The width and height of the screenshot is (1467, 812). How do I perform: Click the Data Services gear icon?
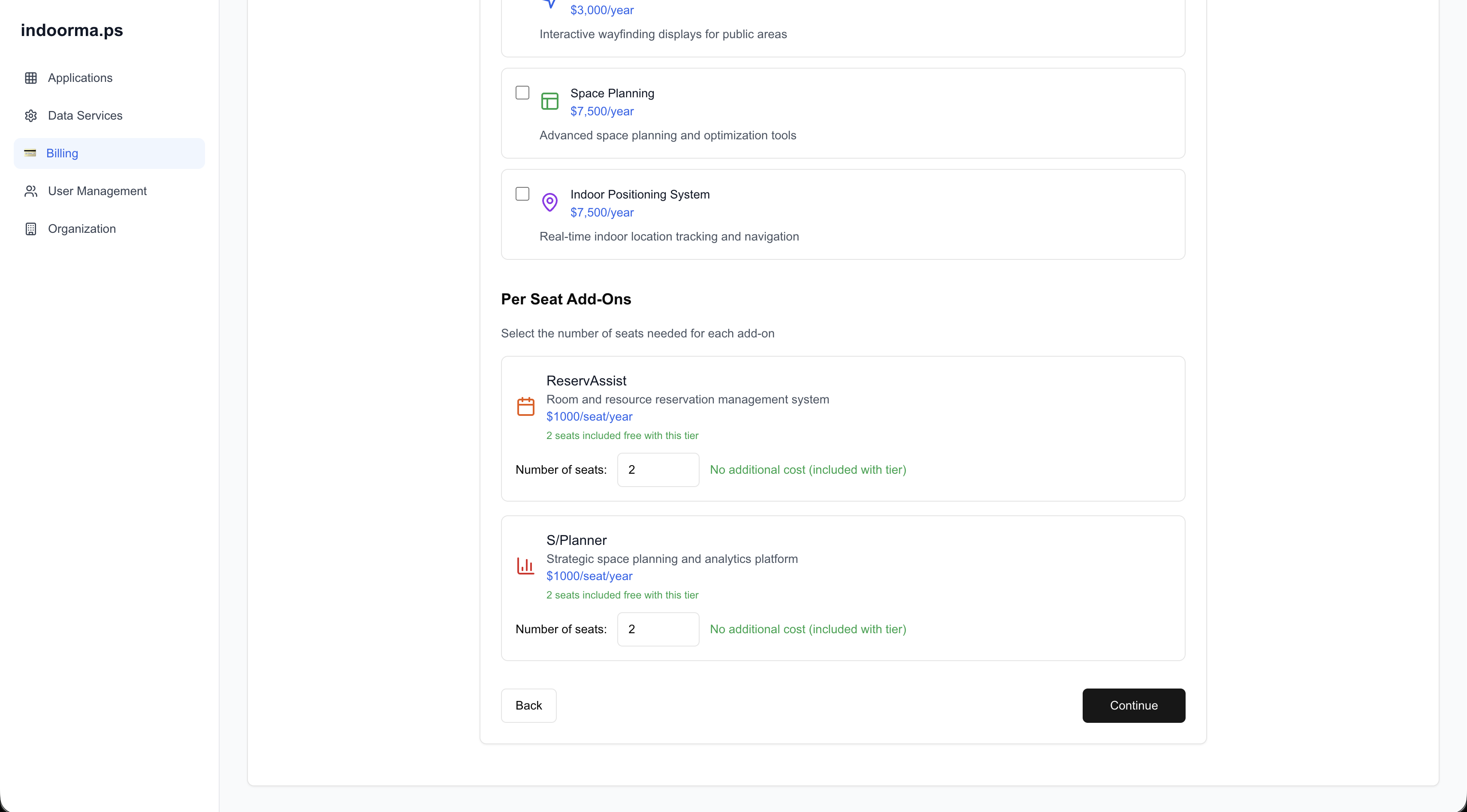coord(31,115)
